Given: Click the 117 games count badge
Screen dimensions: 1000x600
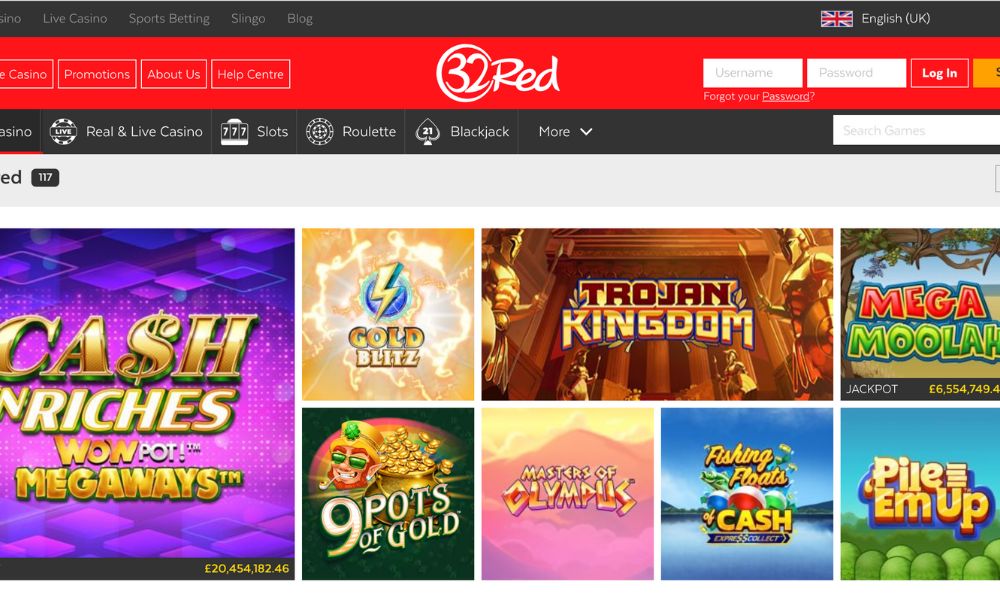Looking at the screenshot, I should (x=45, y=177).
